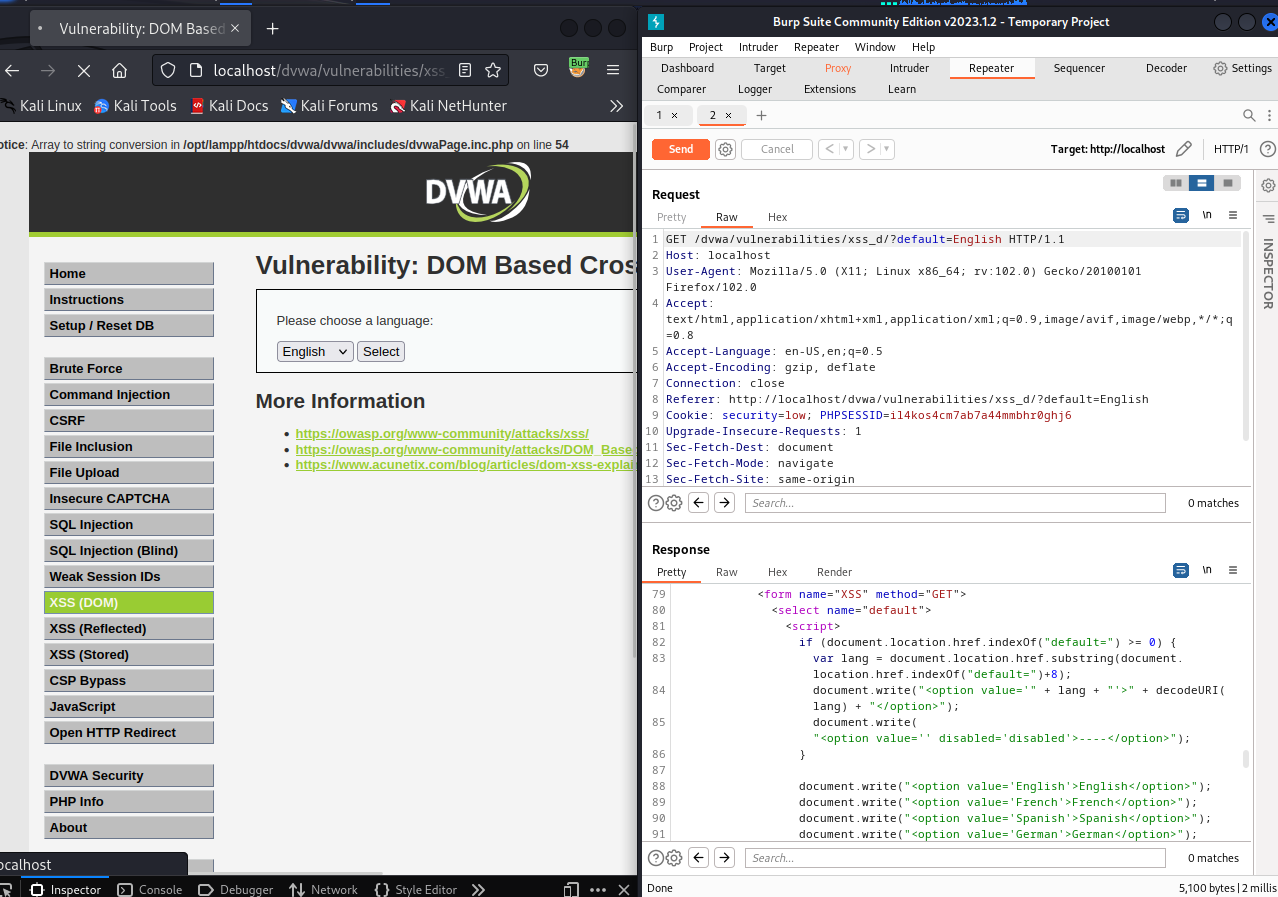The height and width of the screenshot is (897, 1278).
Task: Open Firefox application hamburger menu
Action: [613, 71]
